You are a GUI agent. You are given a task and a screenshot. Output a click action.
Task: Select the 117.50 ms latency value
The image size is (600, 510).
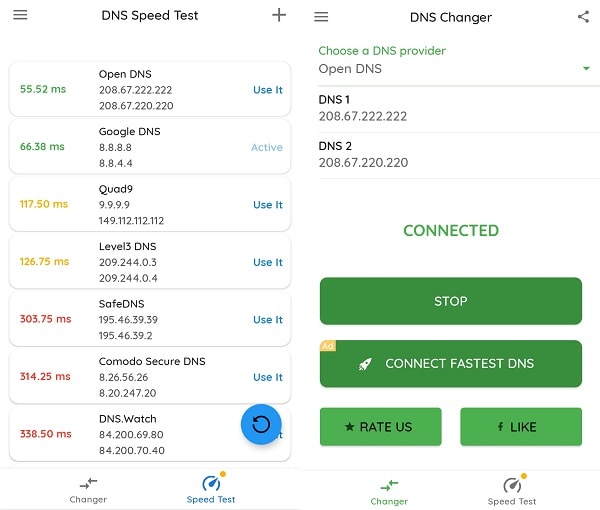coord(44,204)
